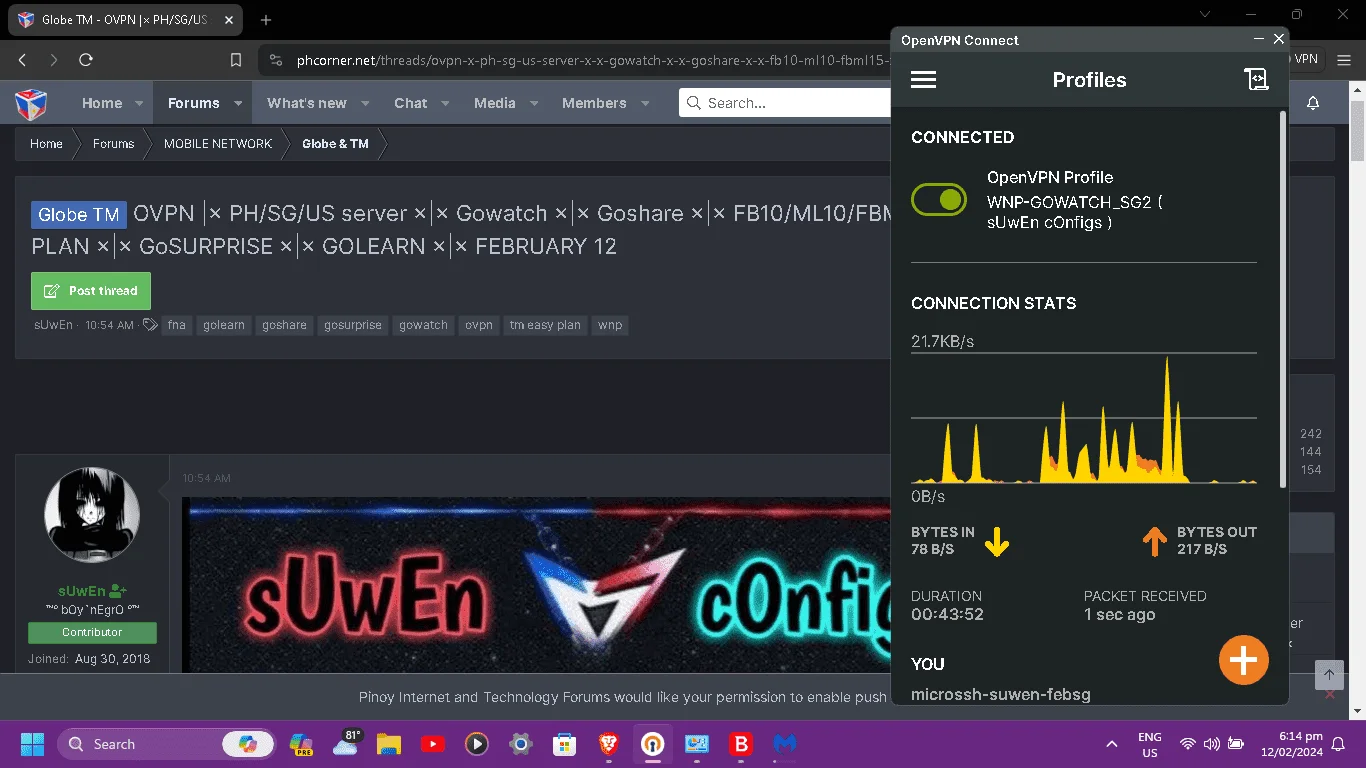Click the browser address bar URL

pyautogui.click(x=592, y=60)
